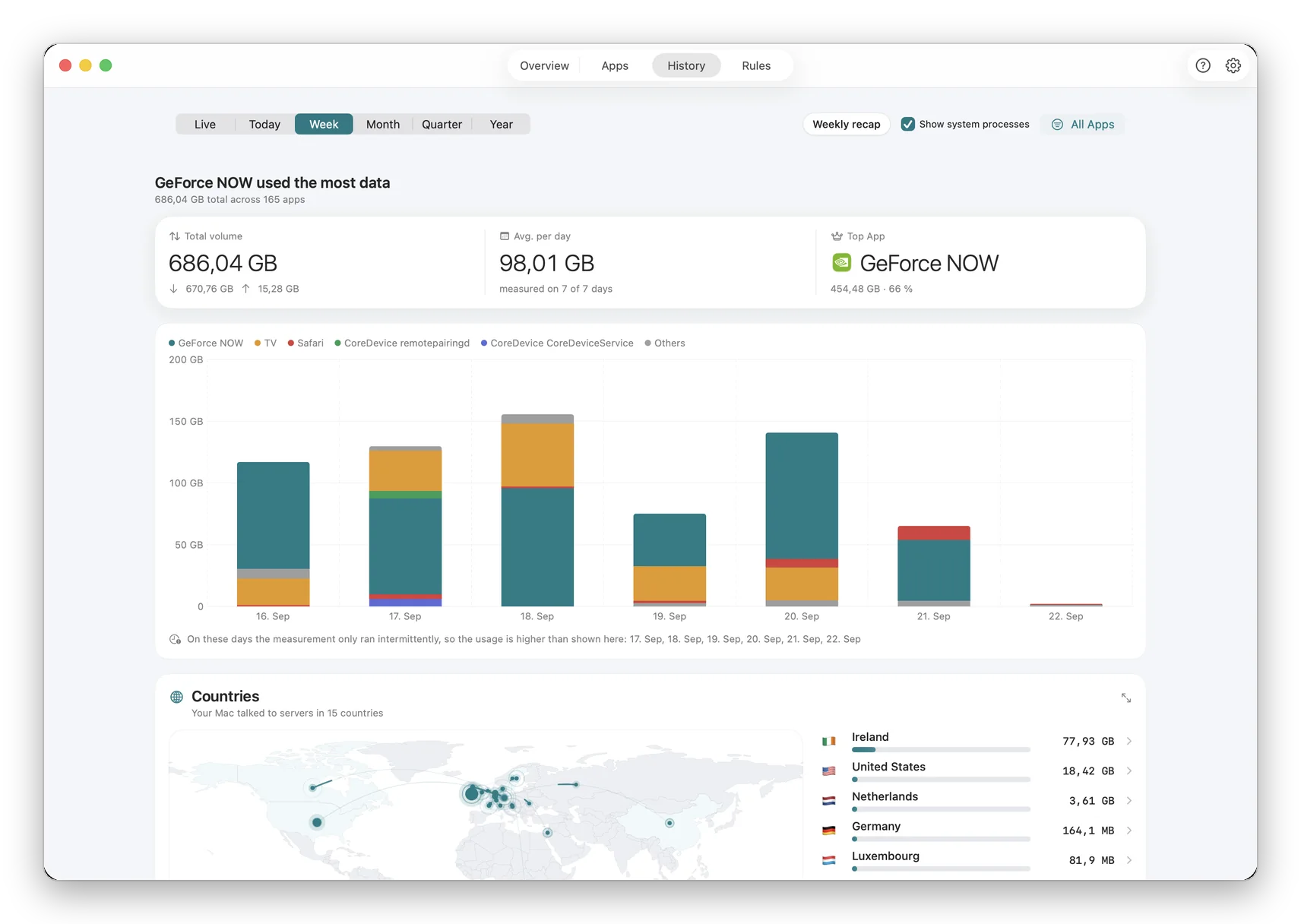
Task: Click the GeForce NOW app icon
Action: coord(841,263)
